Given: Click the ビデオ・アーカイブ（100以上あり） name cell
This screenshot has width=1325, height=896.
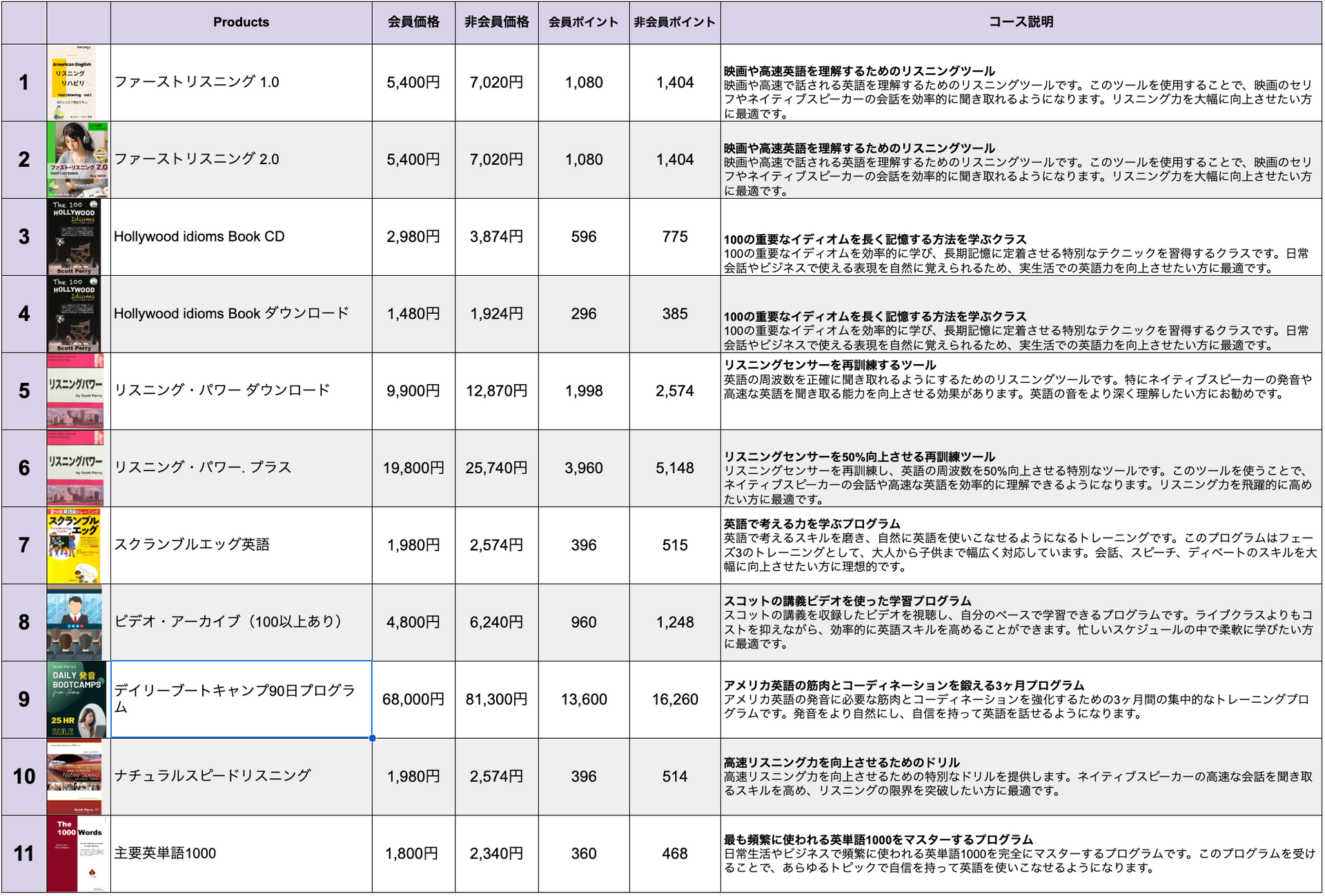Looking at the screenshot, I should [x=242, y=623].
